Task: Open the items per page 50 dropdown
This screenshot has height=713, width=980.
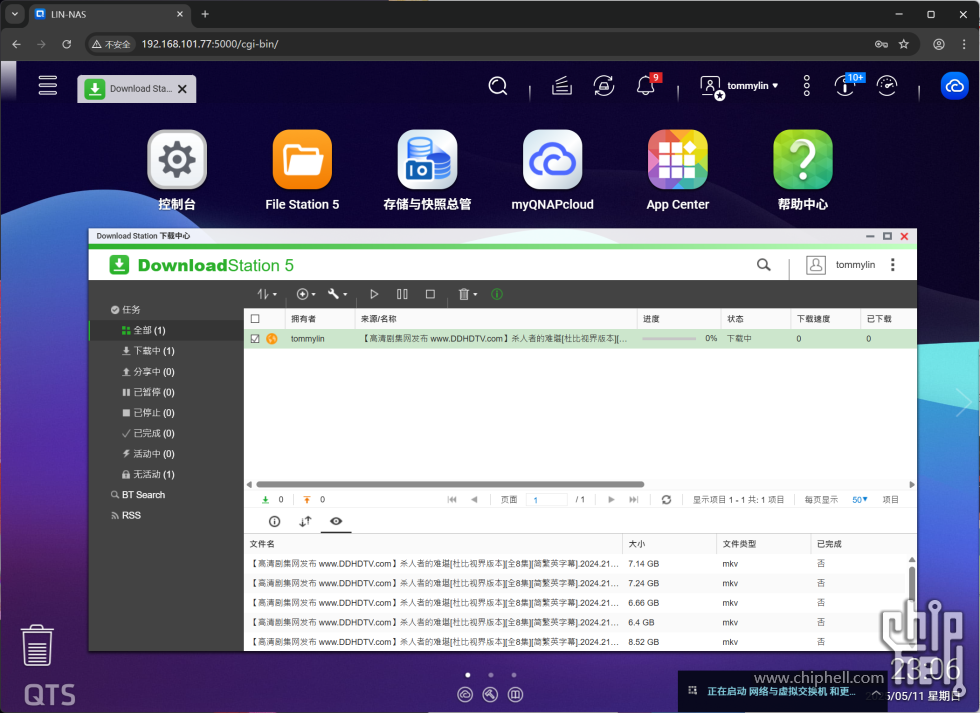Action: (860, 500)
